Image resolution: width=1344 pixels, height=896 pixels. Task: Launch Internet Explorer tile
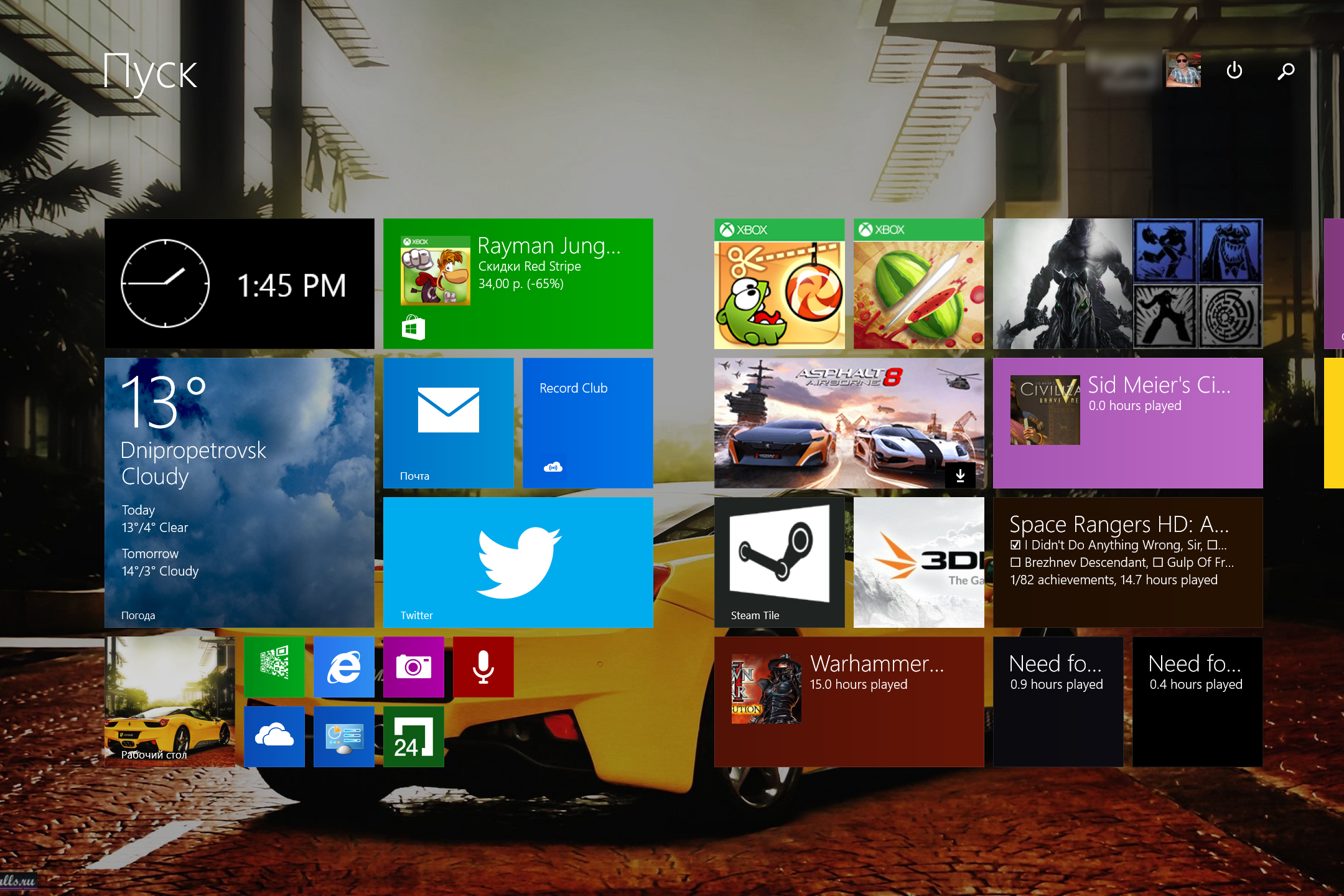pyautogui.click(x=344, y=667)
